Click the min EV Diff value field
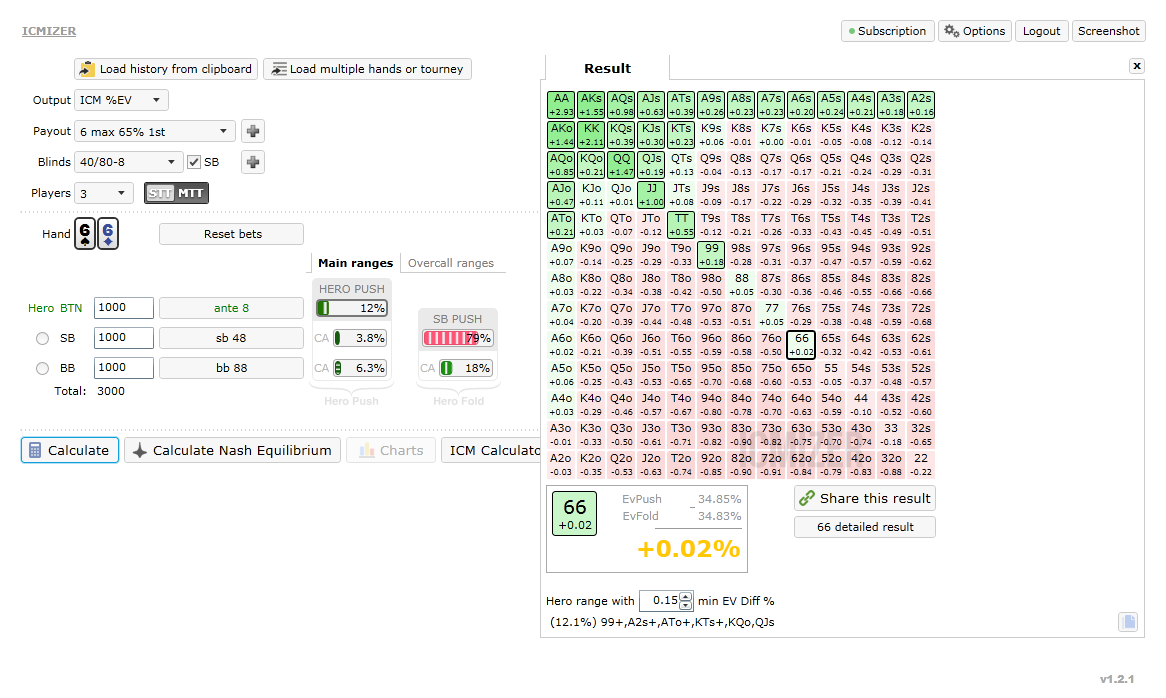Screen dimensions: 1166x698 click(x=660, y=601)
